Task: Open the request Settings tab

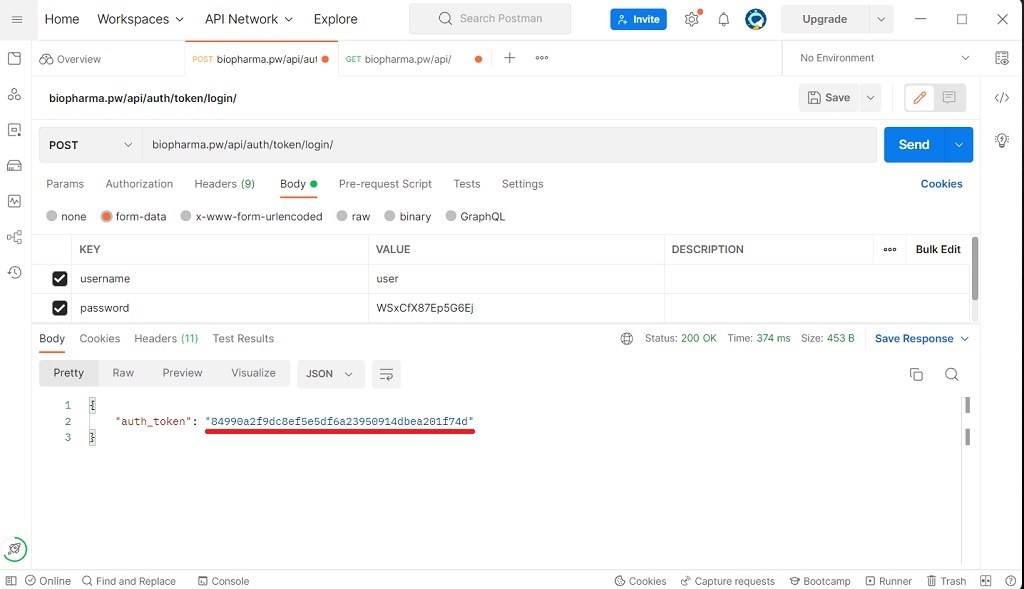Action: click(522, 184)
